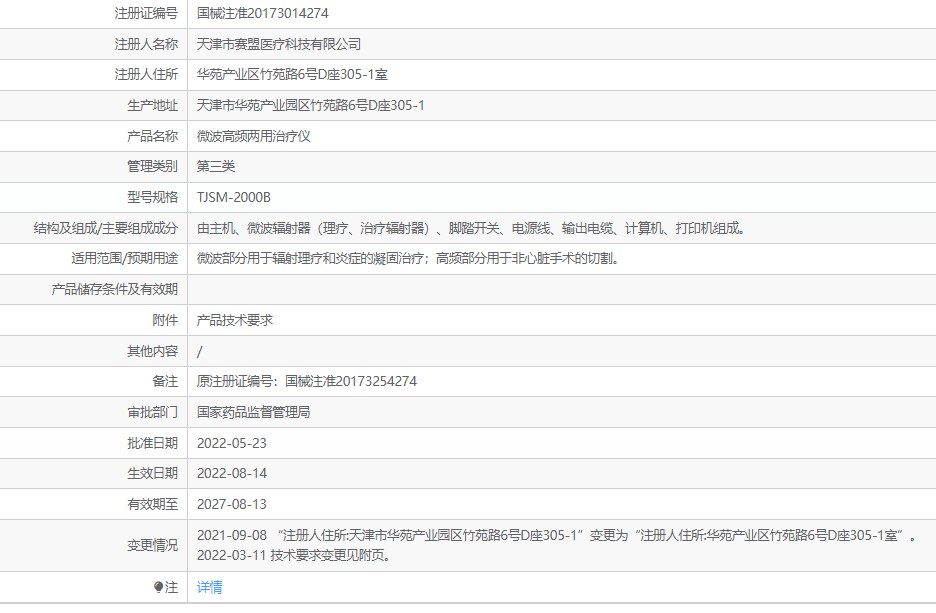Click the 生产地址 label
936x613 pixels.
tap(152, 106)
